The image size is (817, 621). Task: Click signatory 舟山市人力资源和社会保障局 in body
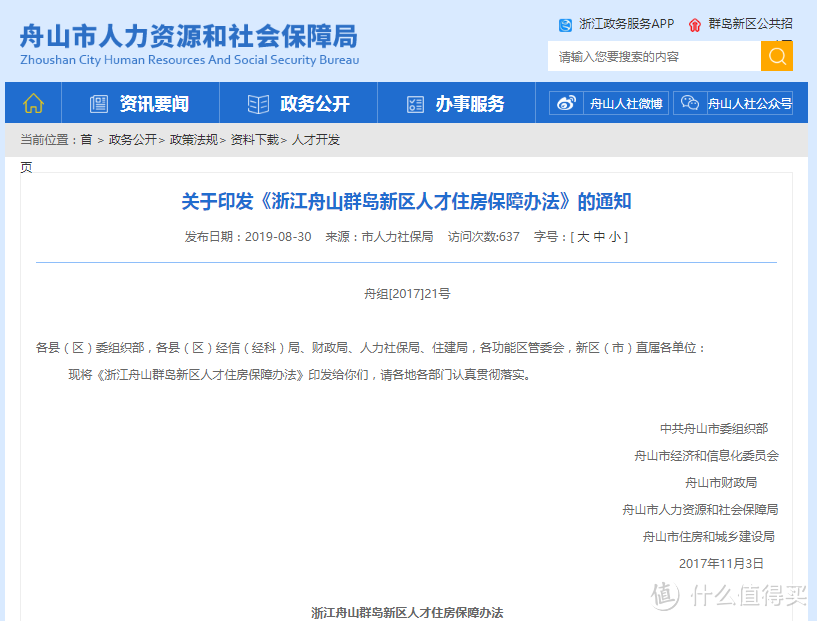700,510
